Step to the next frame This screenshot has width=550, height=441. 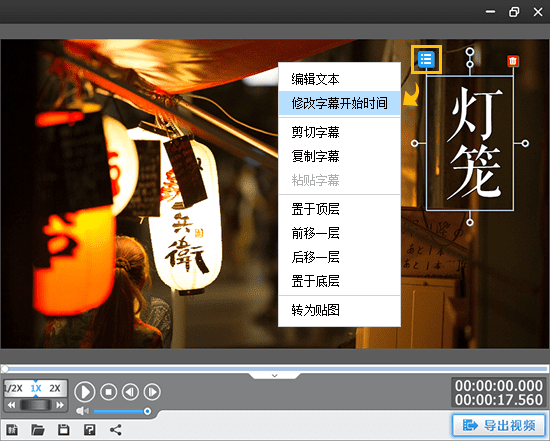pyautogui.click(x=152, y=392)
